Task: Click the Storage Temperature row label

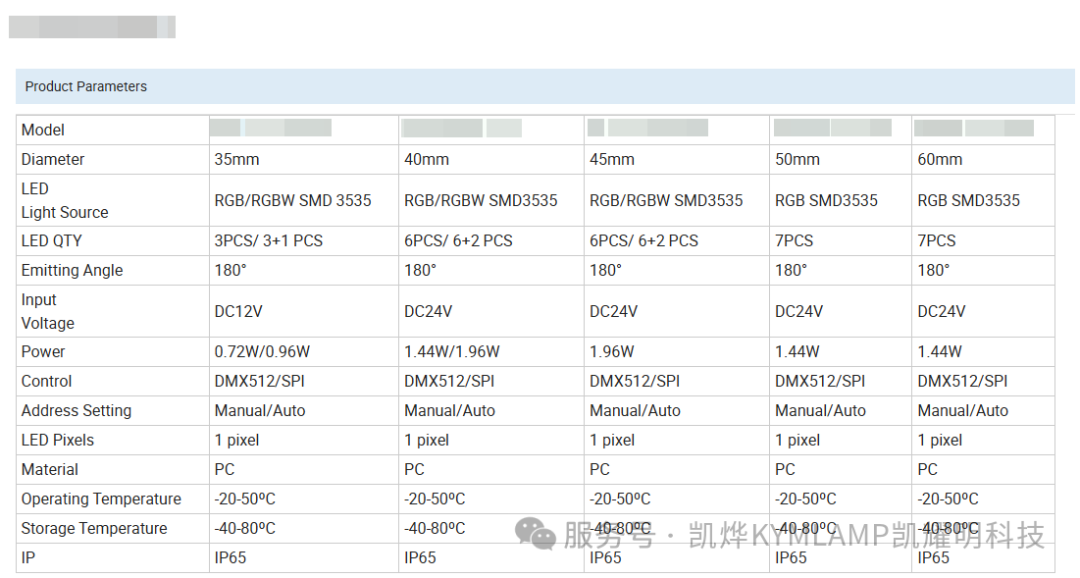Action: pos(94,528)
